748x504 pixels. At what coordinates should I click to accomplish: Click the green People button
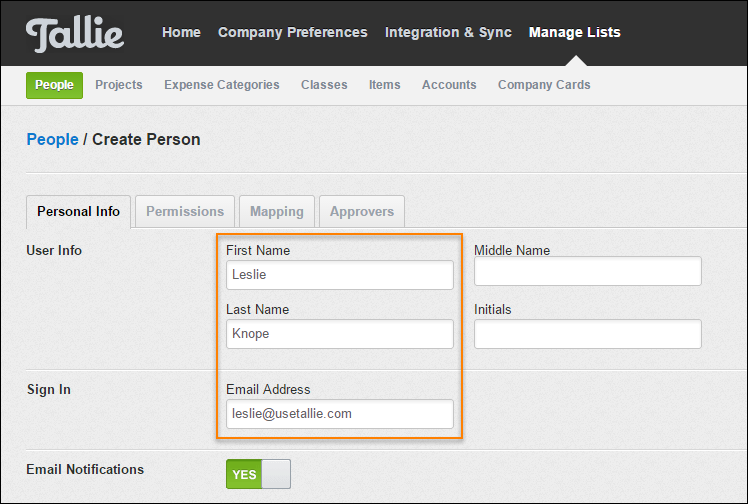(54, 85)
